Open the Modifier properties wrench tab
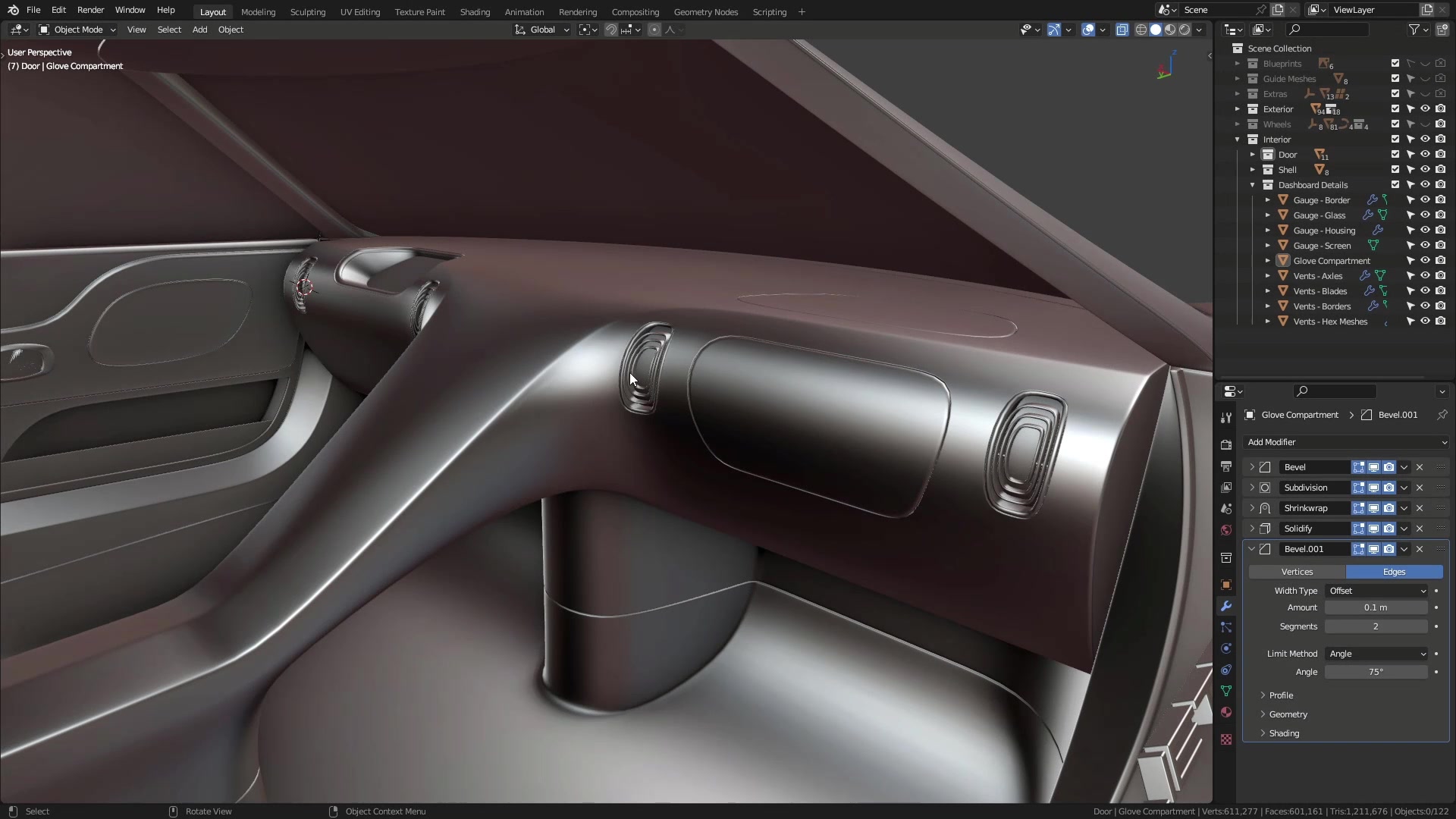Viewport: 1456px width, 819px height. pyautogui.click(x=1226, y=606)
